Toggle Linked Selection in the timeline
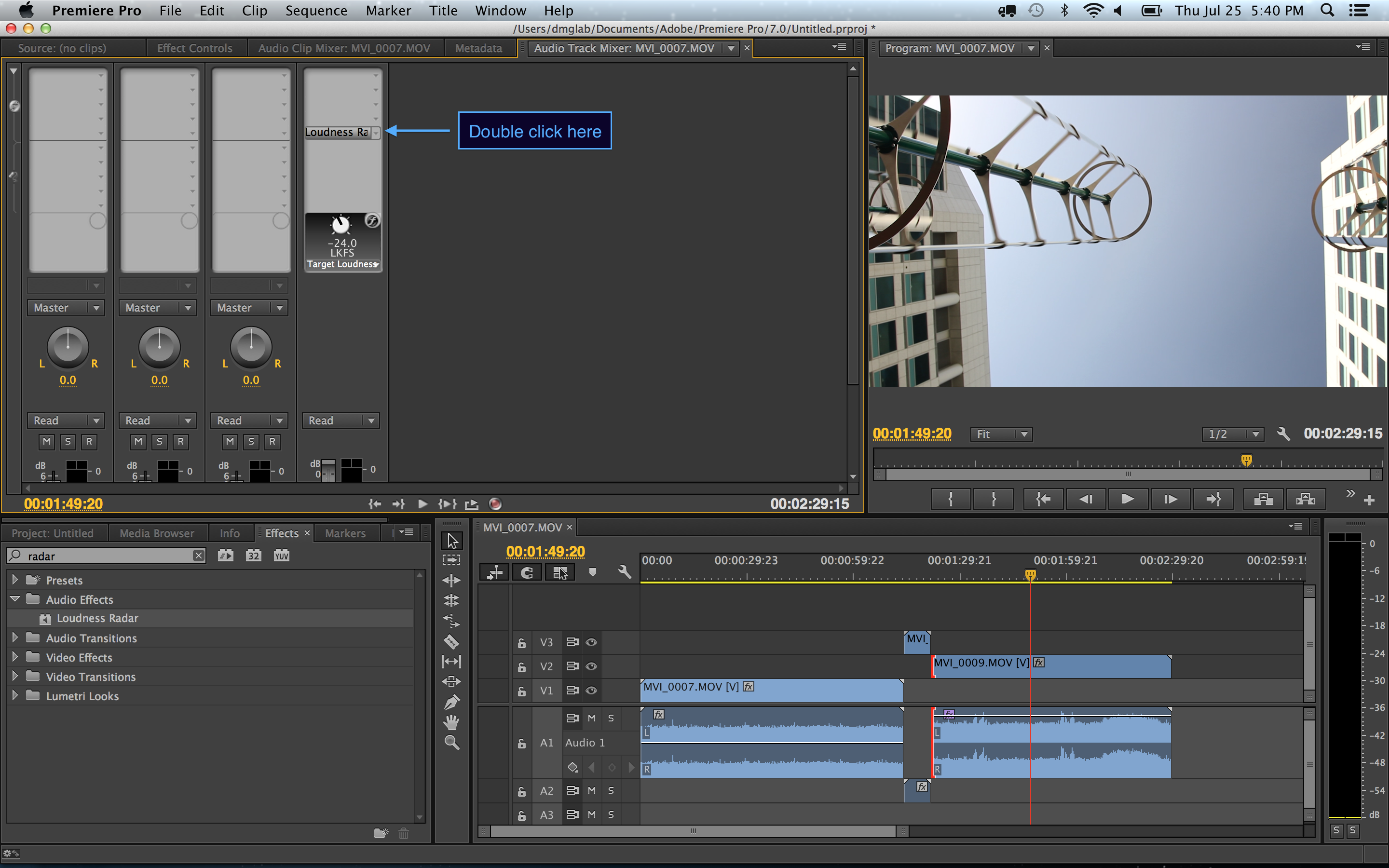This screenshot has height=868, width=1389. 559,572
